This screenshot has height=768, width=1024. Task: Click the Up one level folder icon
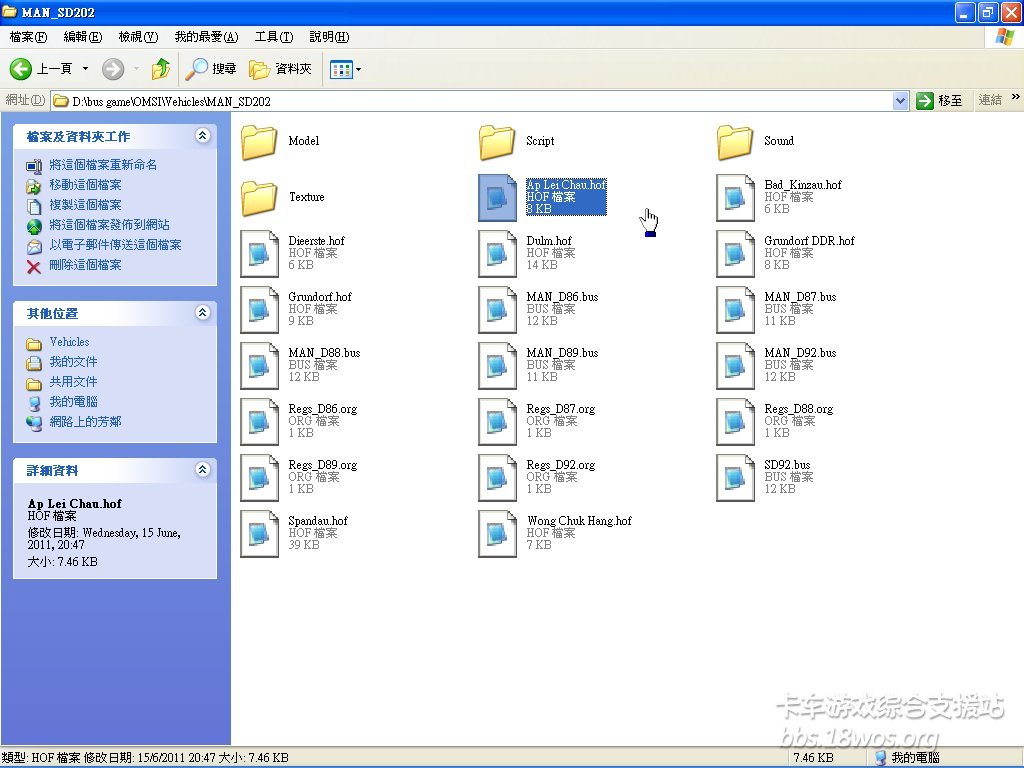tap(160, 69)
